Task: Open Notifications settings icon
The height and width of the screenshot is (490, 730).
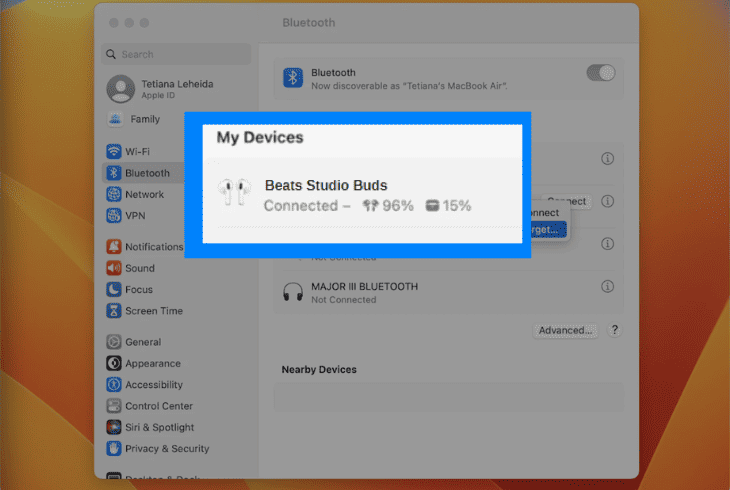Action: click(x=114, y=246)
